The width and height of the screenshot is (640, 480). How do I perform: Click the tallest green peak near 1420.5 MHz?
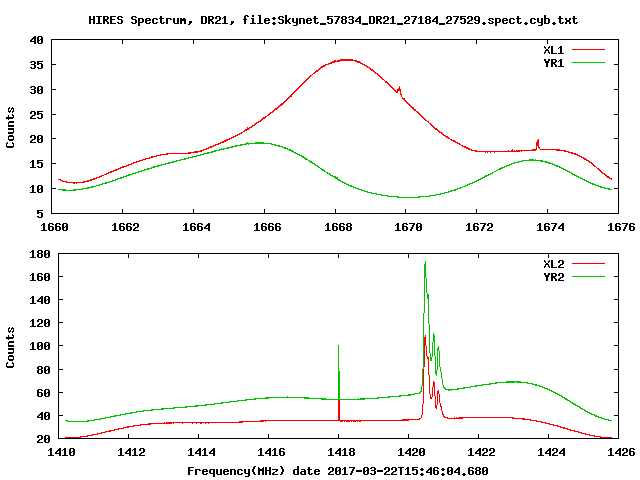tap(425, 265)
